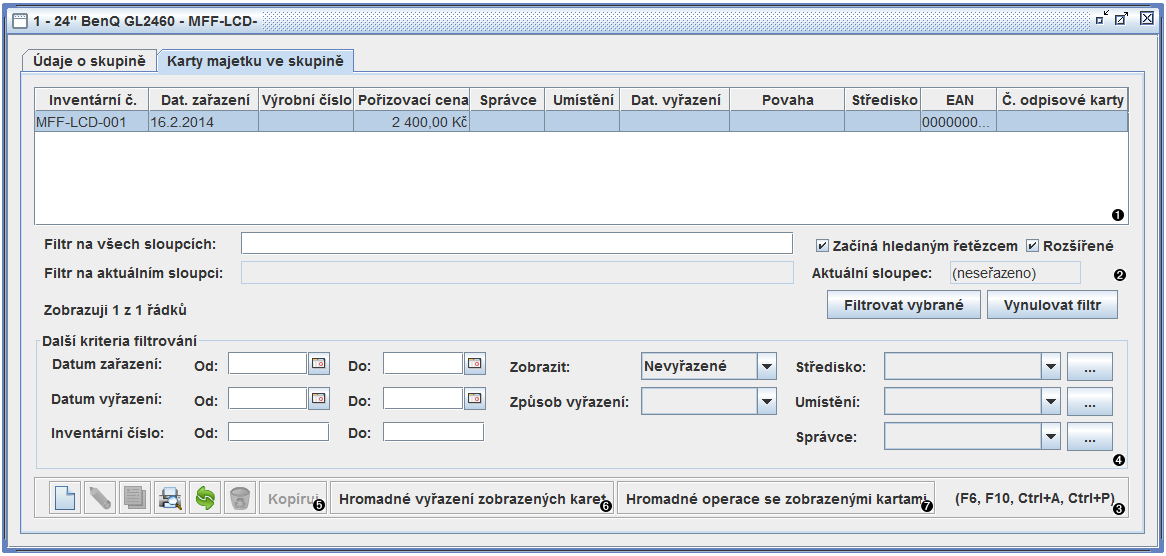1166x556 pixels.
Task: Click the greyed-out trash bin delete icon
Action: (239, 497)
